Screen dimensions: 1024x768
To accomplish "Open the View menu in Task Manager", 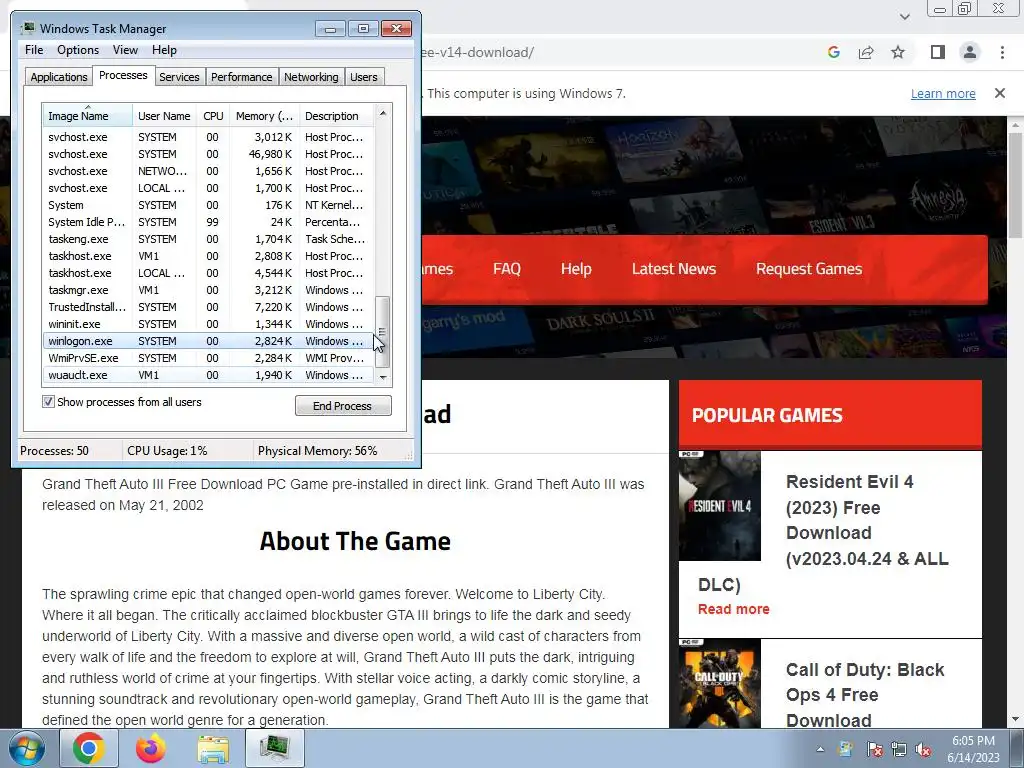I will (125, 50).
